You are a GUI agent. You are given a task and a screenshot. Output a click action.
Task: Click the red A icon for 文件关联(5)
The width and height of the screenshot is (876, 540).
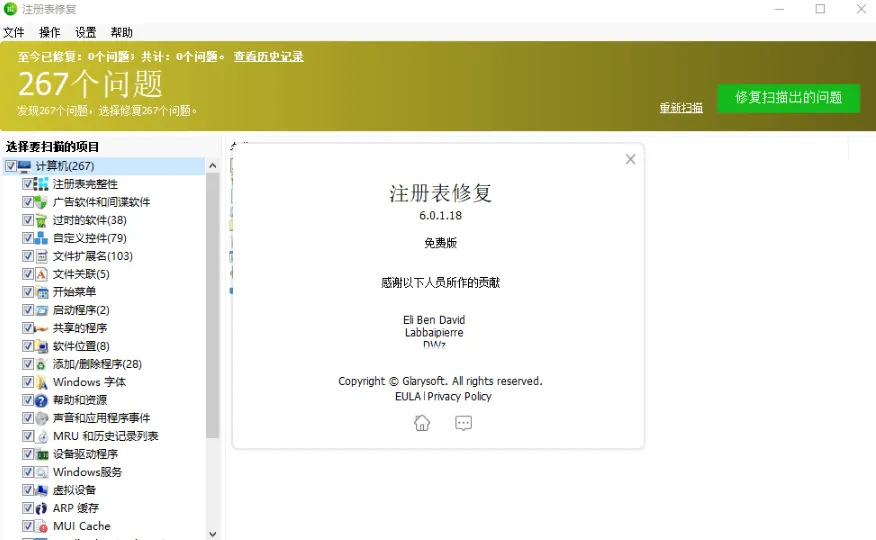(x=41, y=274)
